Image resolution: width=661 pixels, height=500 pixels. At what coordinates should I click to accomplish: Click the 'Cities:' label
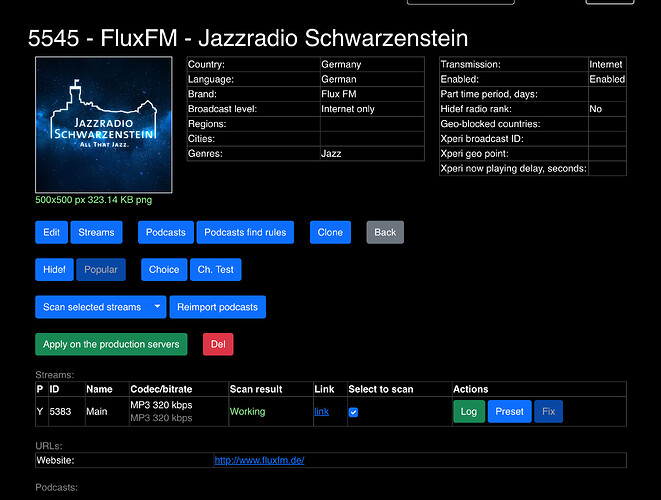pyautogui.click(x=202, y=139)
